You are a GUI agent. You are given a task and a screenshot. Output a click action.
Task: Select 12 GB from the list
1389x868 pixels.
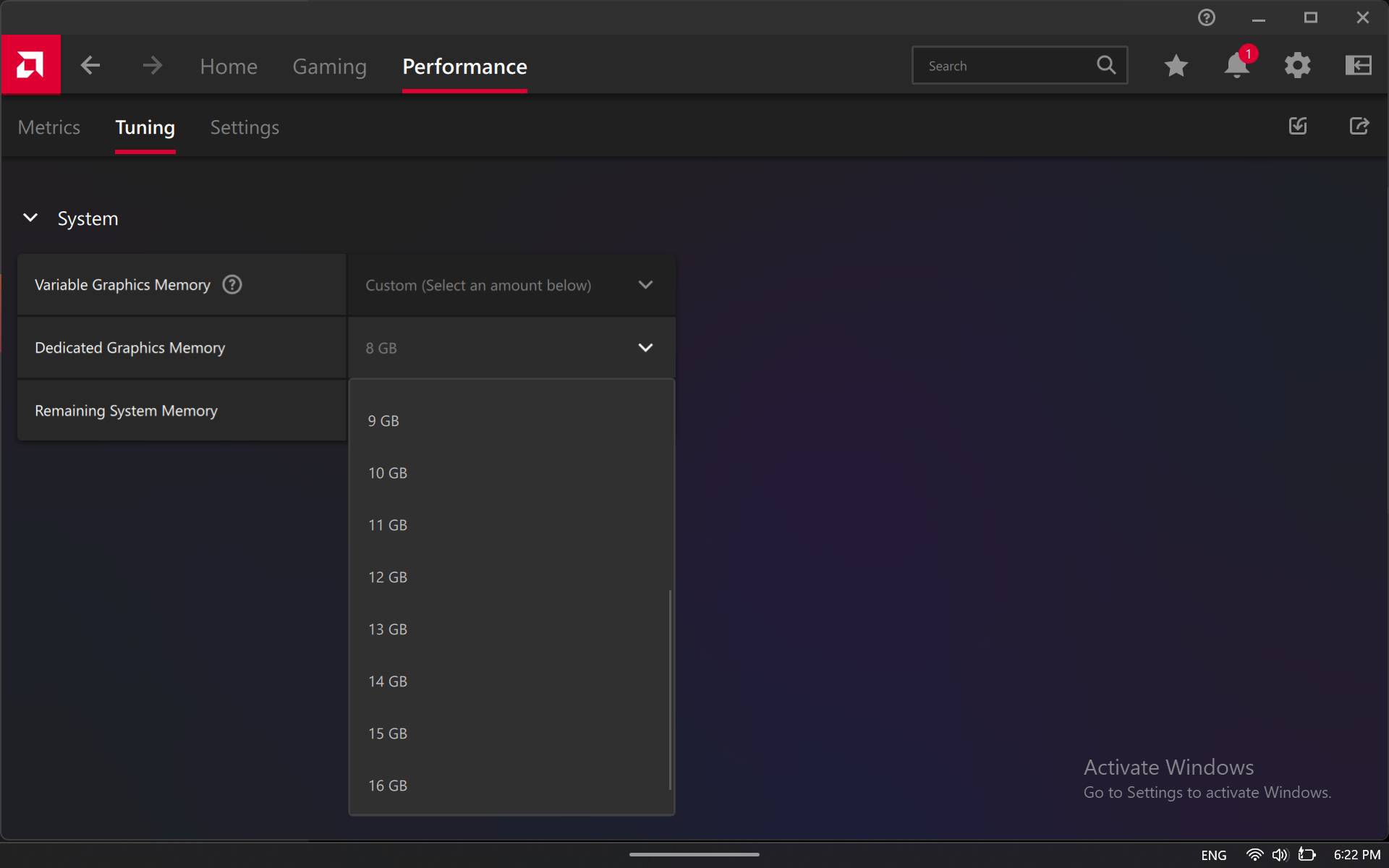point(388,577)
